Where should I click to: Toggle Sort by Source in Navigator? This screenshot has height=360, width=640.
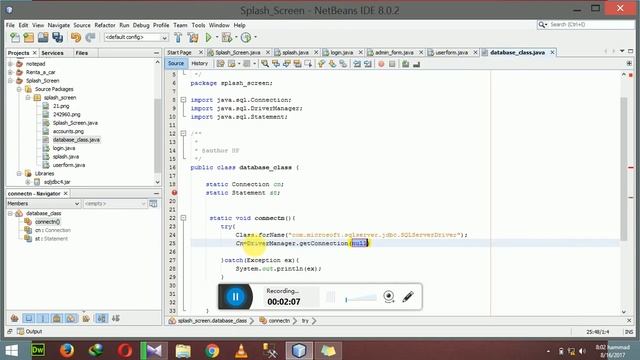click(x=116, y=318)
